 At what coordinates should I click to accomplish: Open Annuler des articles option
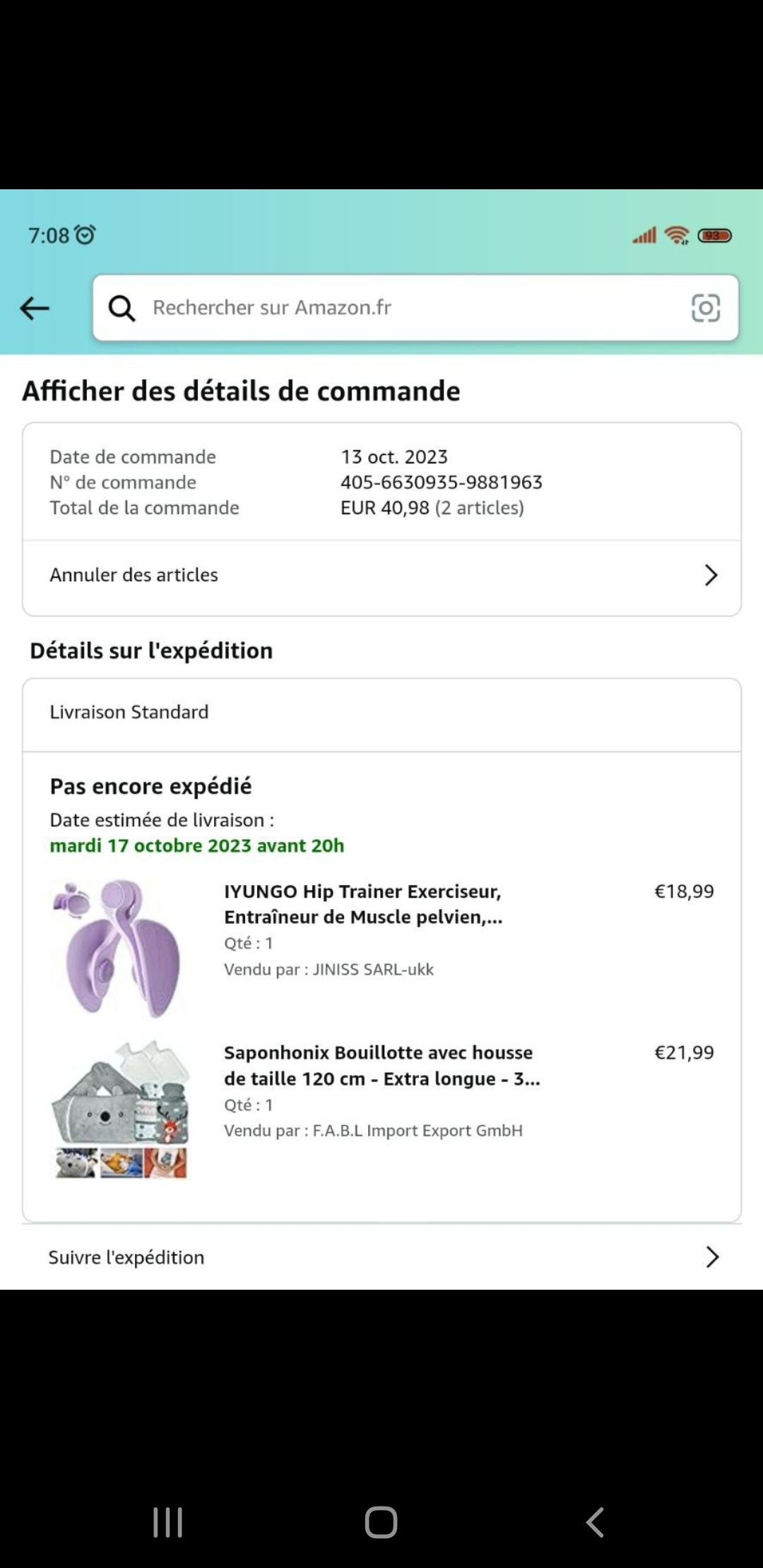[x=134, y=575]
